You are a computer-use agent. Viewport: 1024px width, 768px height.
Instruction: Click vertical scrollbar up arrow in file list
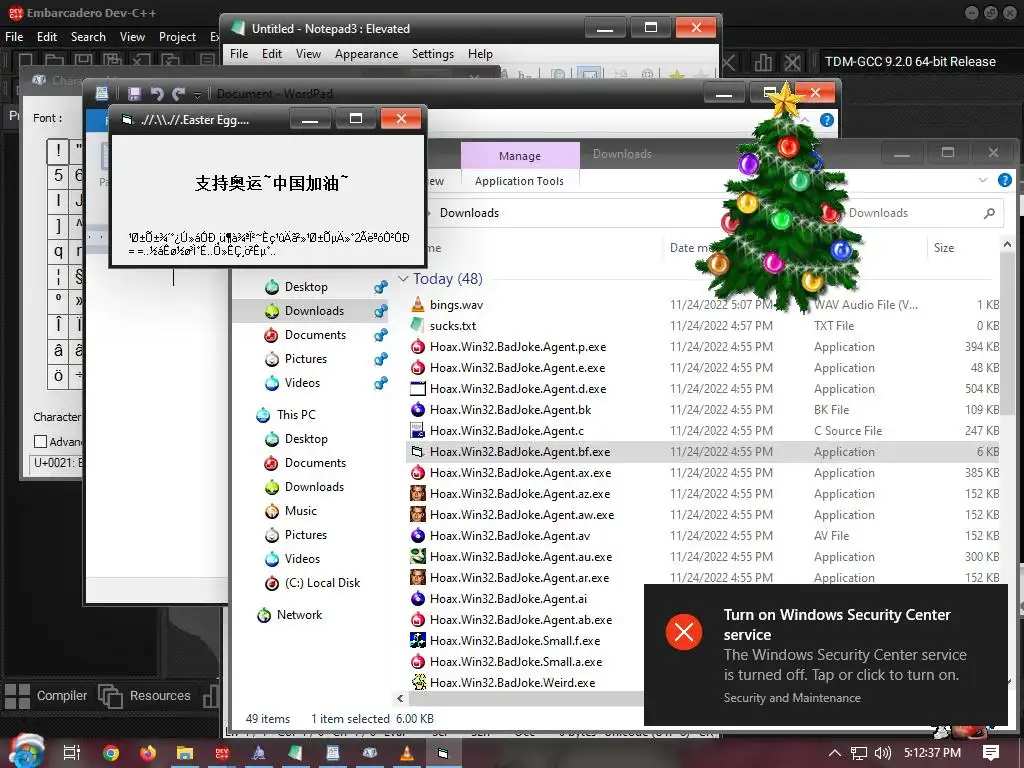point(1007,245)
